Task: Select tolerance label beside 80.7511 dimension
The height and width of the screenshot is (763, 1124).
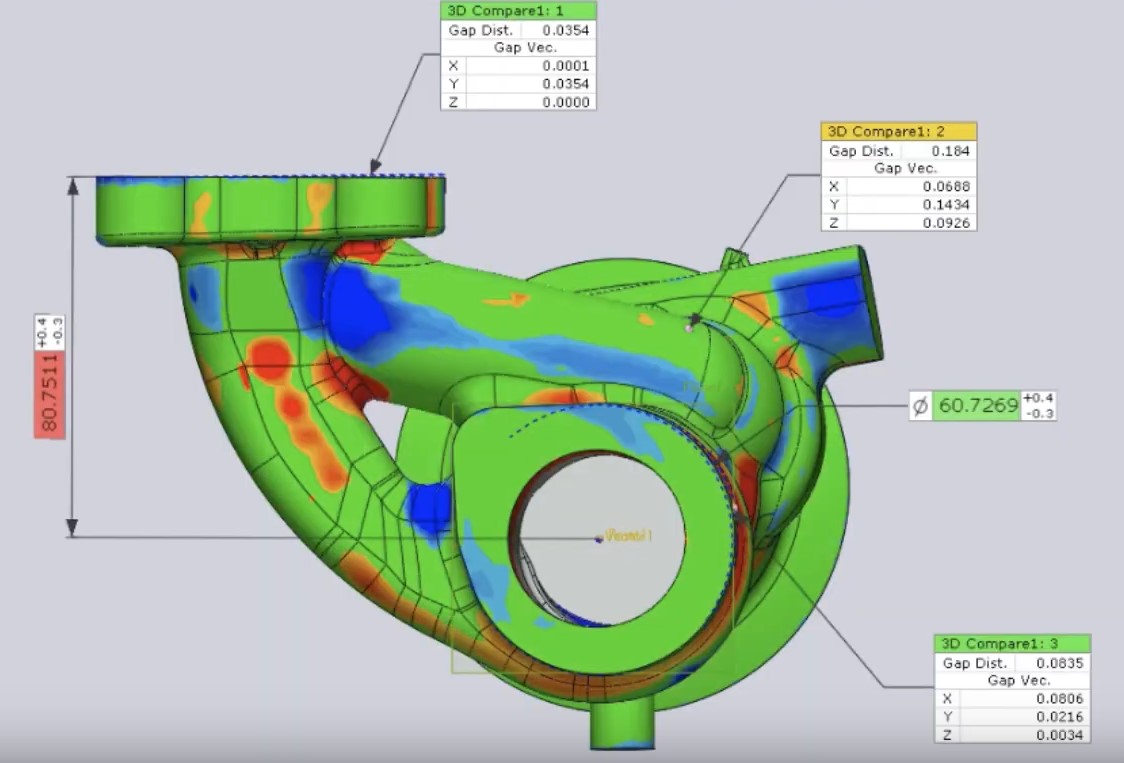Action: (53, 333)
